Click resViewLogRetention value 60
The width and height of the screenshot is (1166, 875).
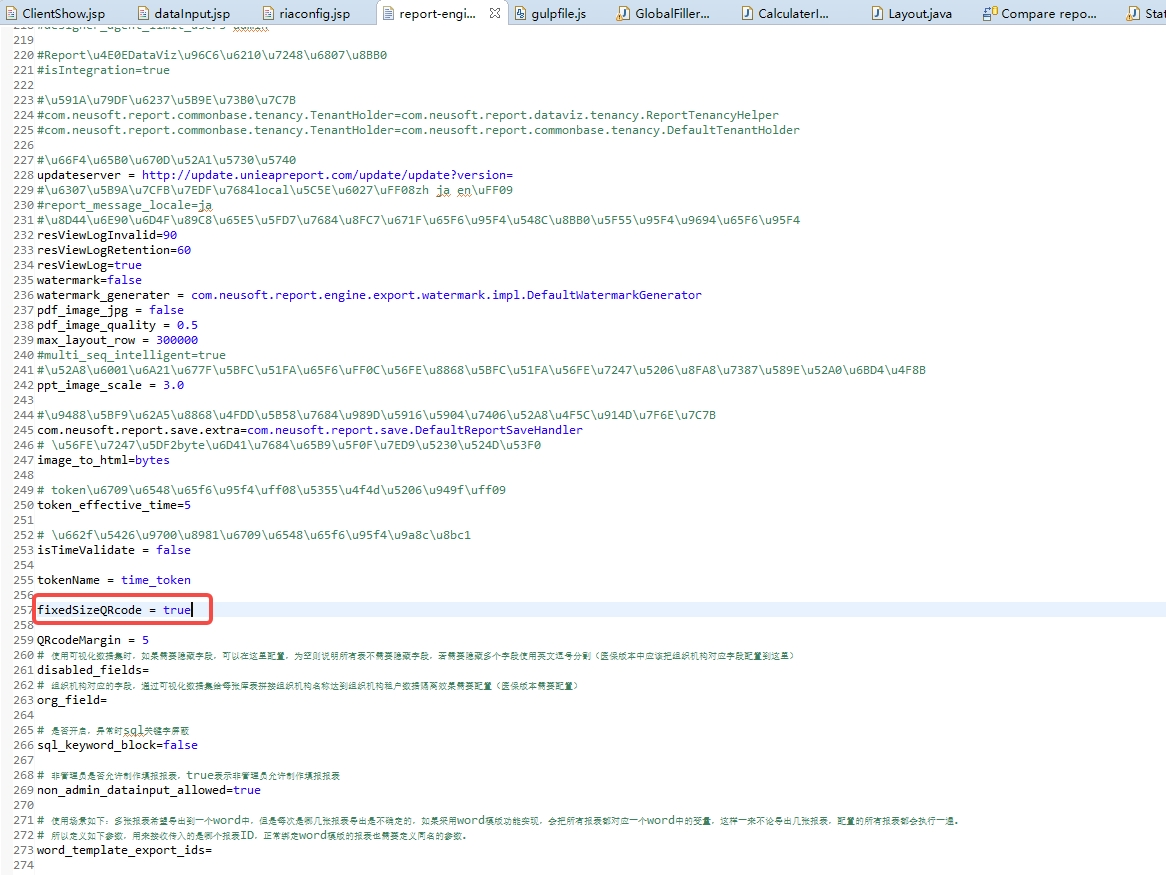coord(184,250)
